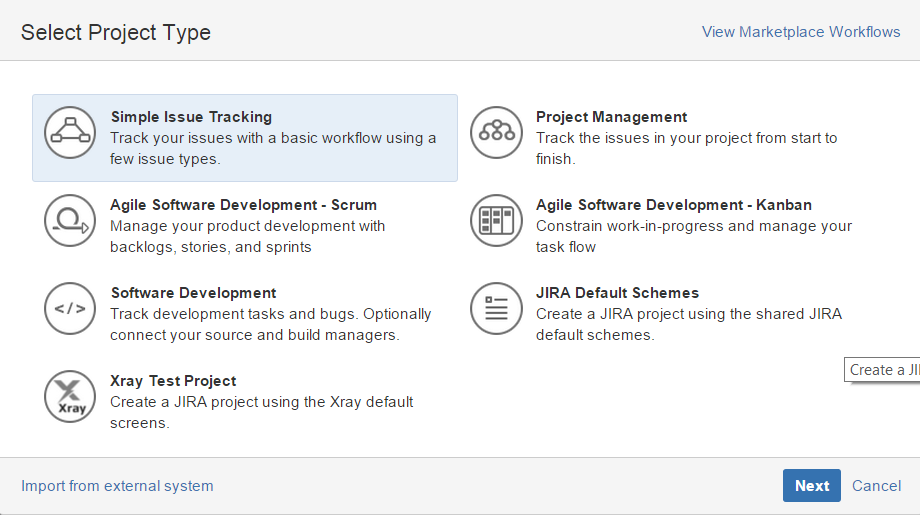Click the Import from external system link
920x515 pixels.
117,486
